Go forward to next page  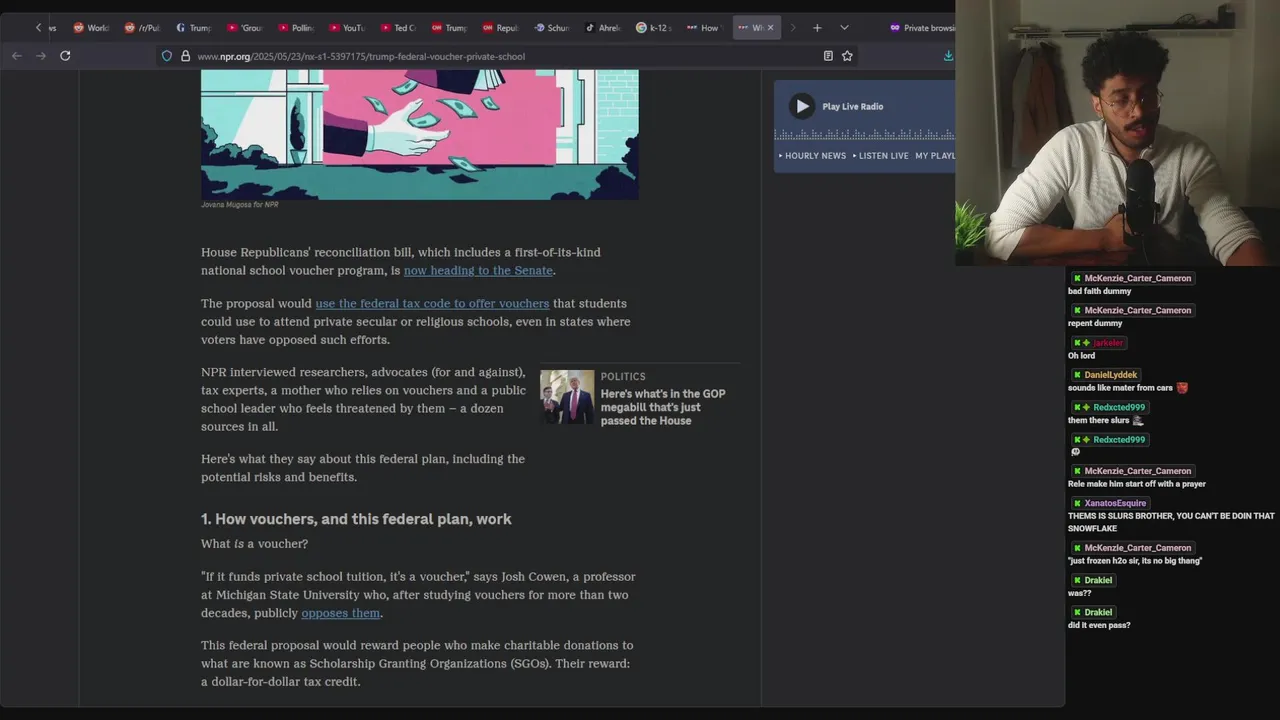(x=41, y=56)
